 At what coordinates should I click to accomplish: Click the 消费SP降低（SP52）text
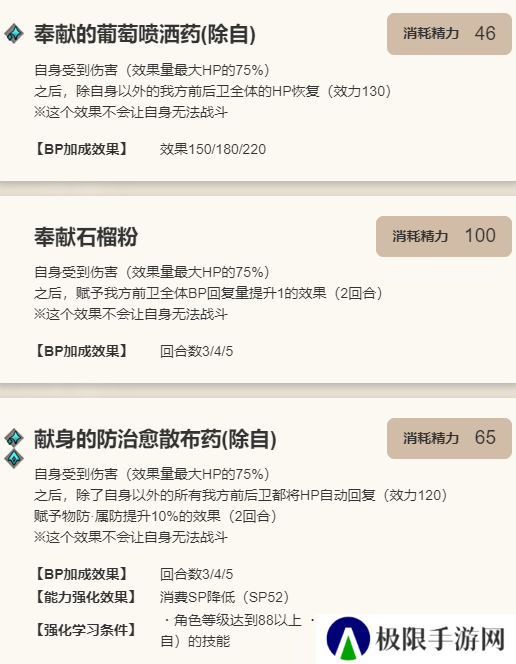(x=224, y=597)
